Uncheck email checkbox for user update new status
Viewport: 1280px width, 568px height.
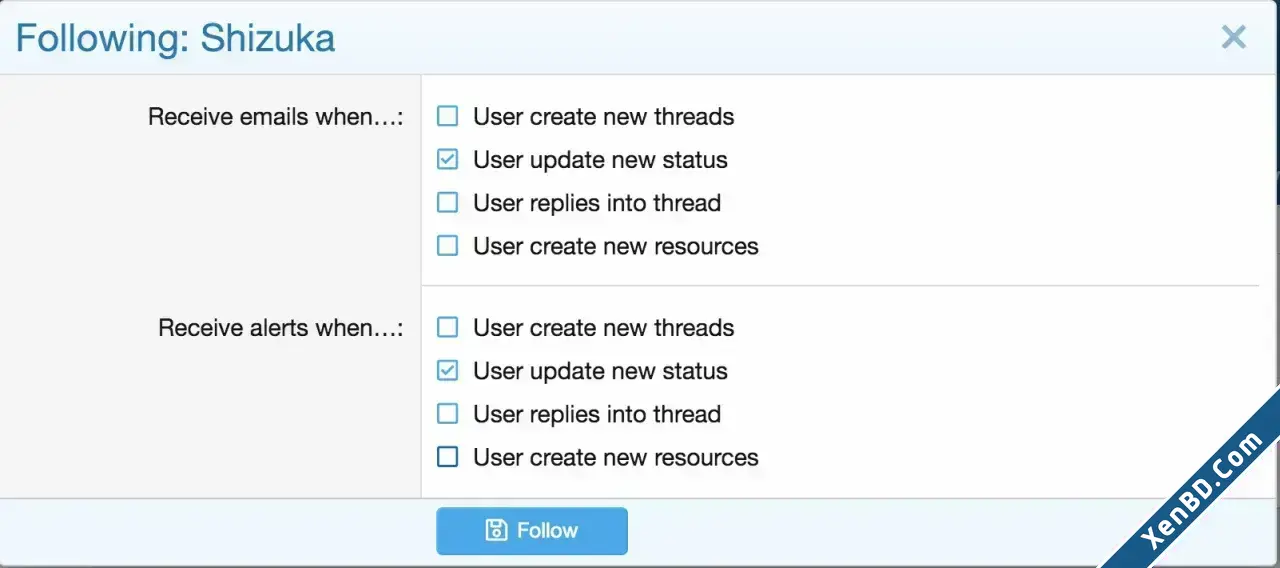coord(448,160)
